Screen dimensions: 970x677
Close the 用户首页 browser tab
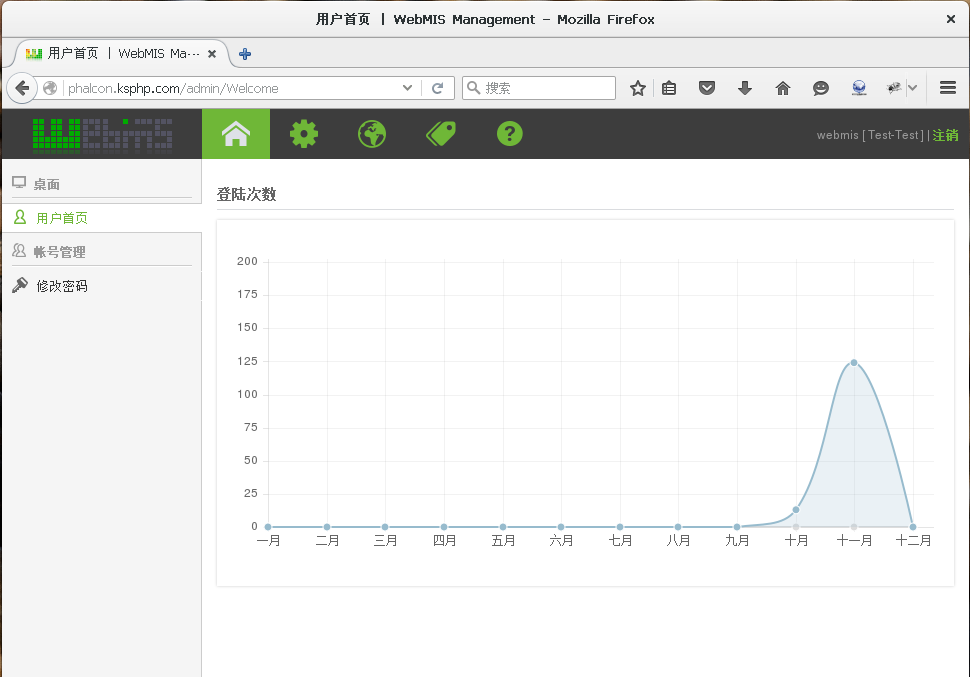(212, 54)
